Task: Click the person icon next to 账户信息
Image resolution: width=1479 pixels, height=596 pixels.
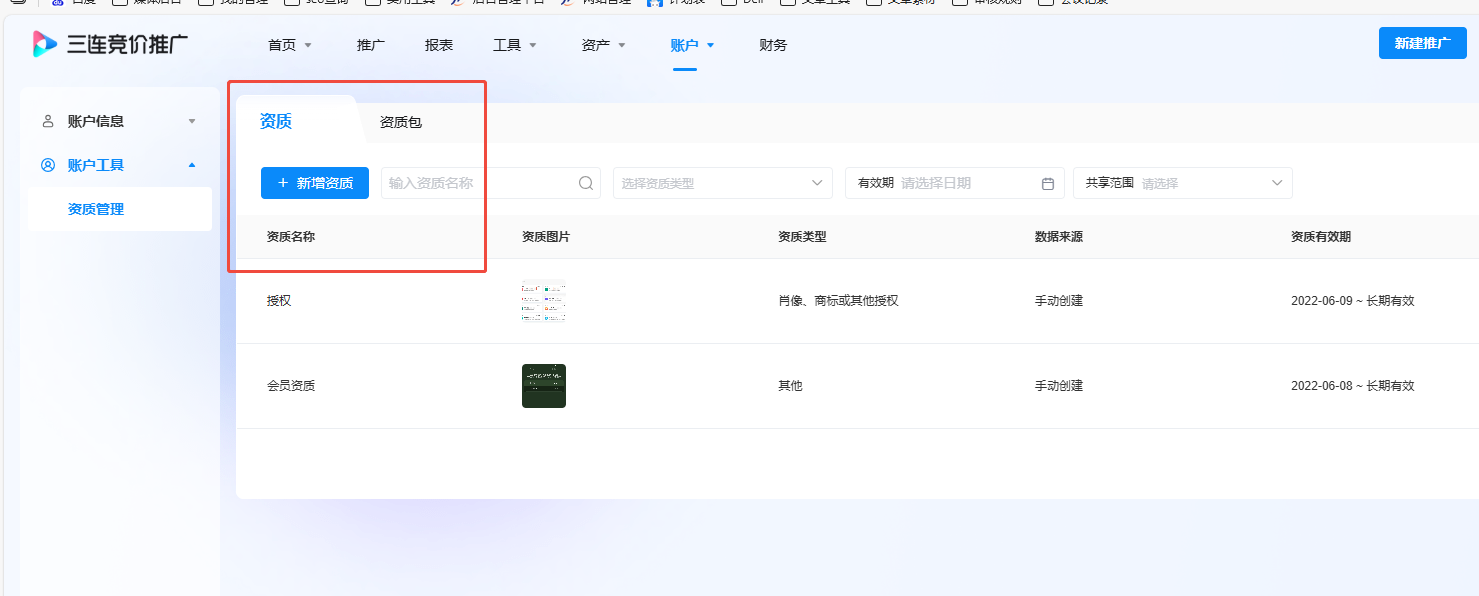Action: tap(47, 120)
